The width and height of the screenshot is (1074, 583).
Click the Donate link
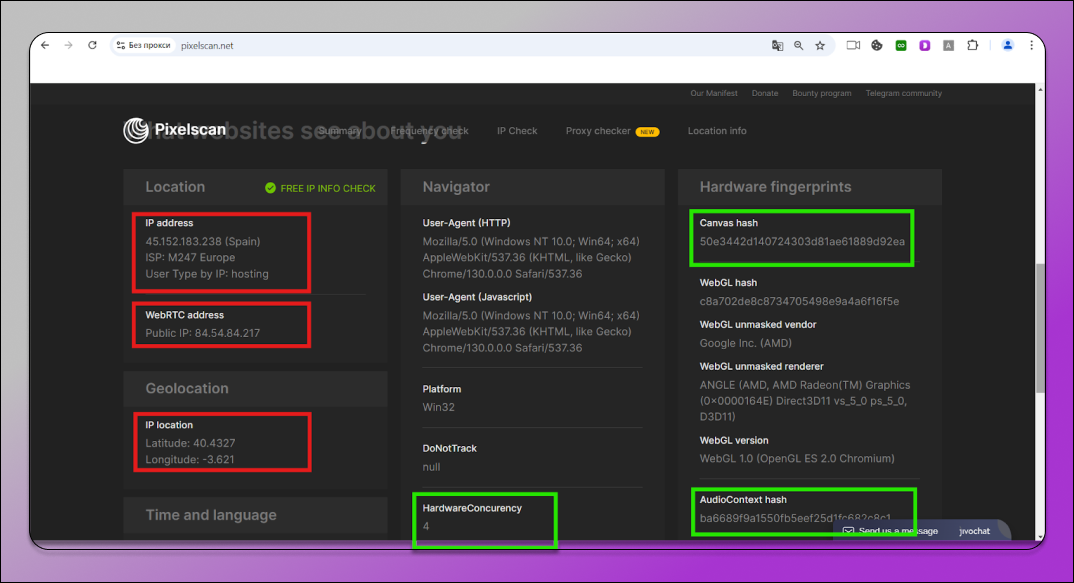tap(764, 93)
